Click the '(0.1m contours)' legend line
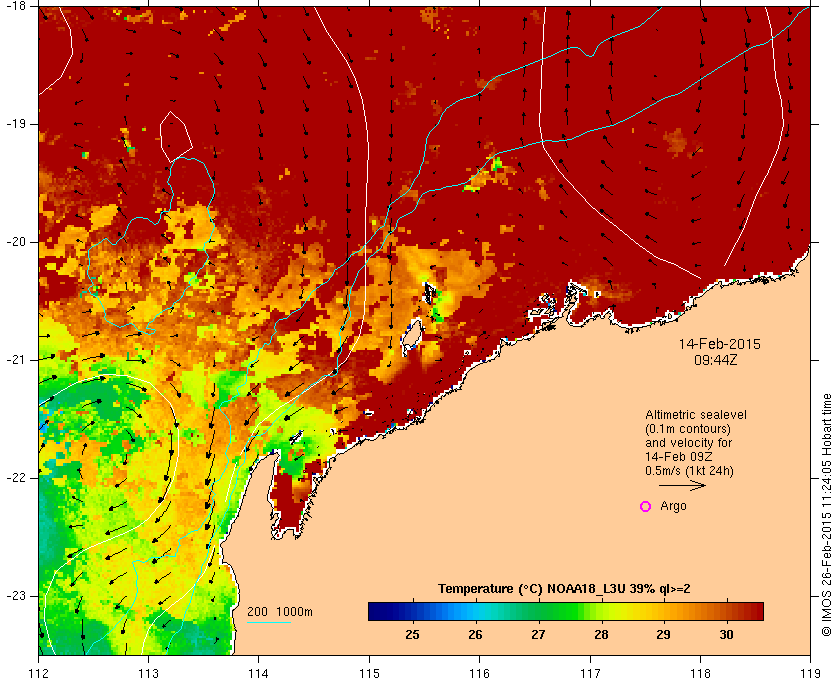The height and width of the screenshot is (680, 840). [x=688, y=429]
